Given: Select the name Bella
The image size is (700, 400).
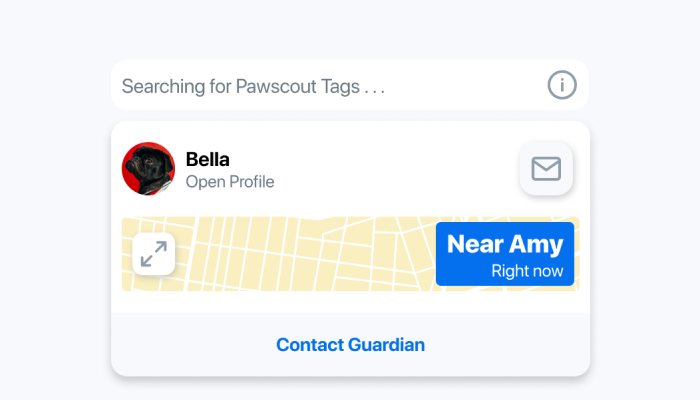Looking at the screenshot, I should click(x=208, y=159).
